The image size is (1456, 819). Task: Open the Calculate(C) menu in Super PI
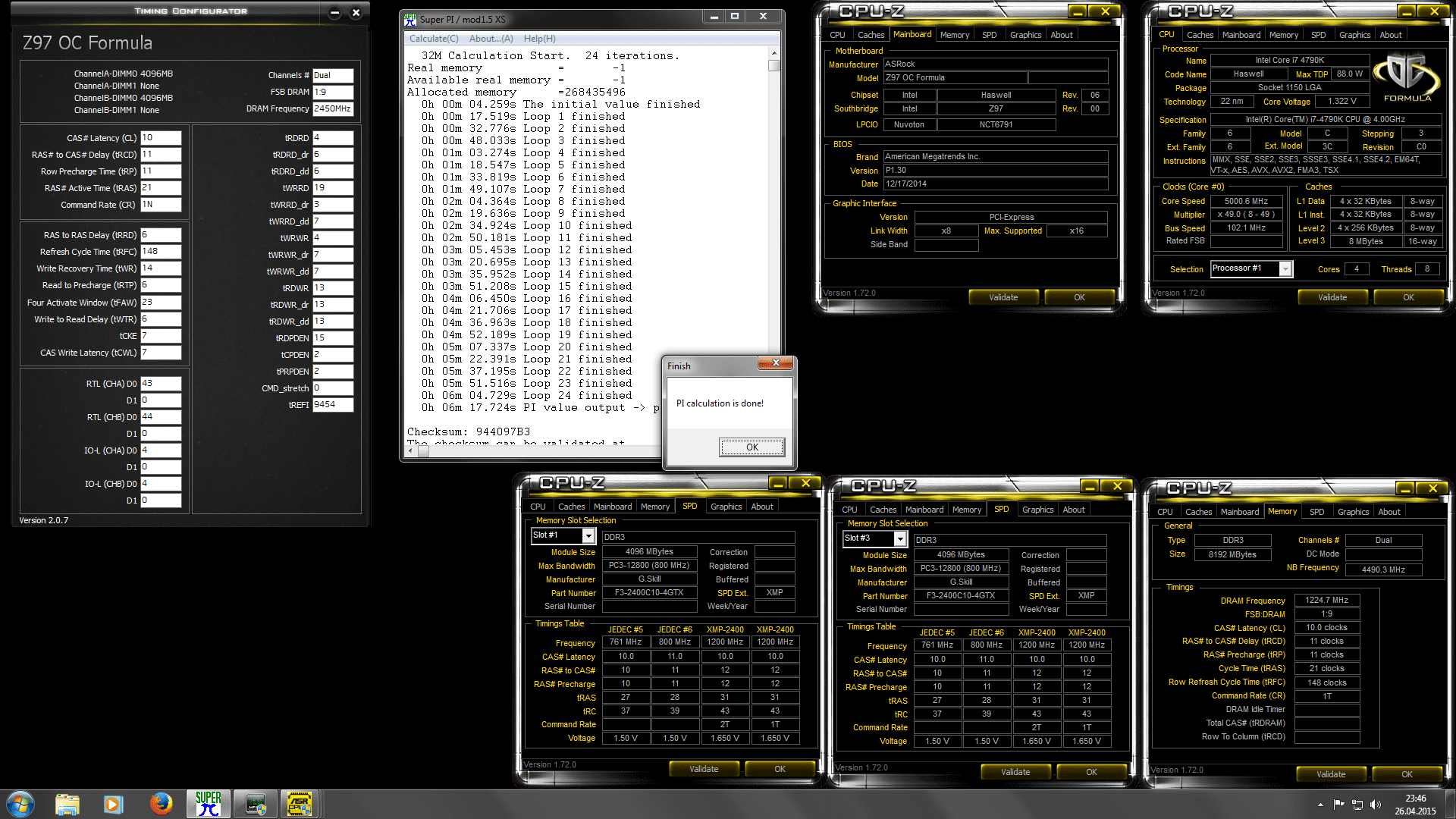coord(434,39)
